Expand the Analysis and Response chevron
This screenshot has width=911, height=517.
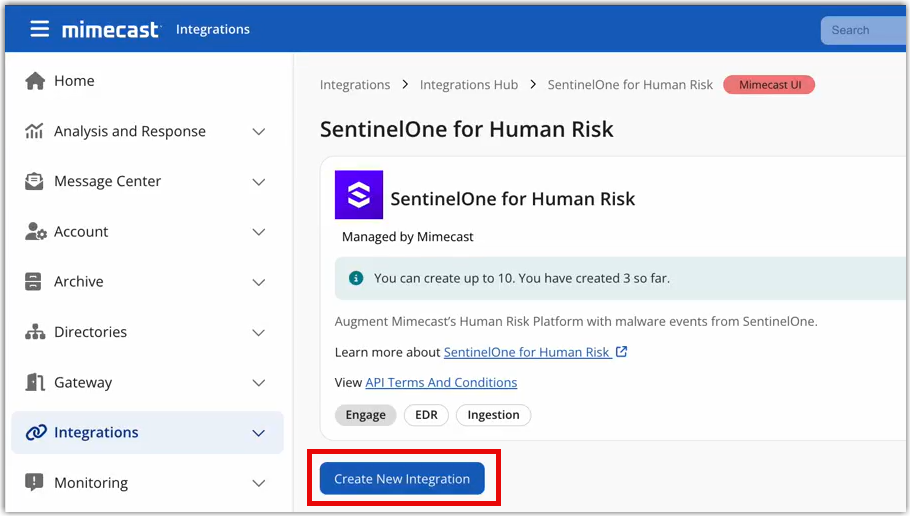[x=259, y=132]
